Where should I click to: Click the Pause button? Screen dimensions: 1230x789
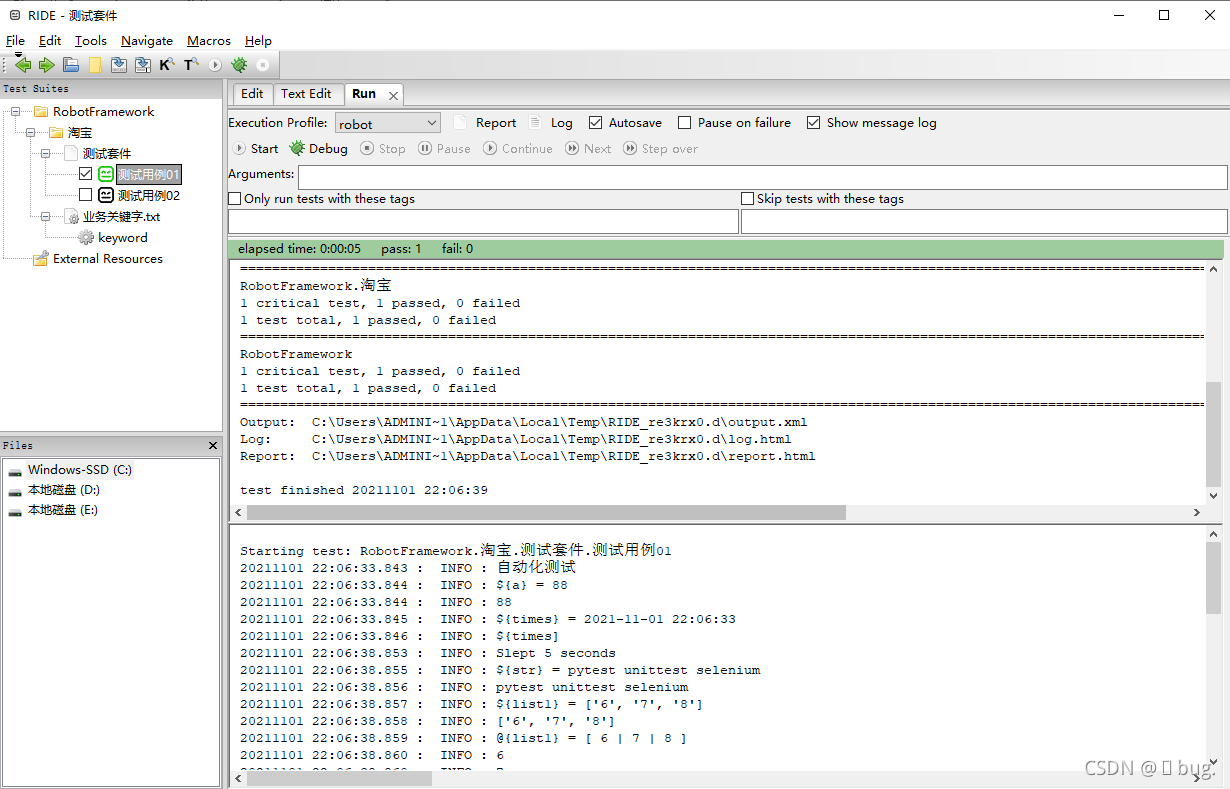pos(445,149)
